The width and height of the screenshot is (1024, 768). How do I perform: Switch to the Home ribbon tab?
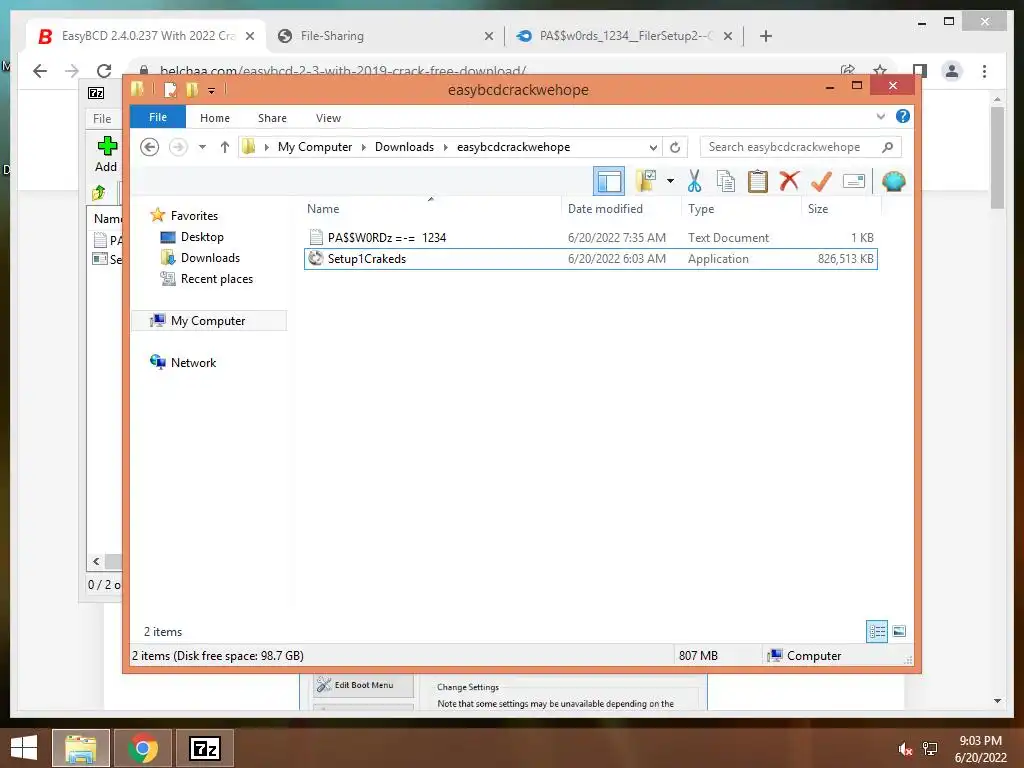[215, 118]
